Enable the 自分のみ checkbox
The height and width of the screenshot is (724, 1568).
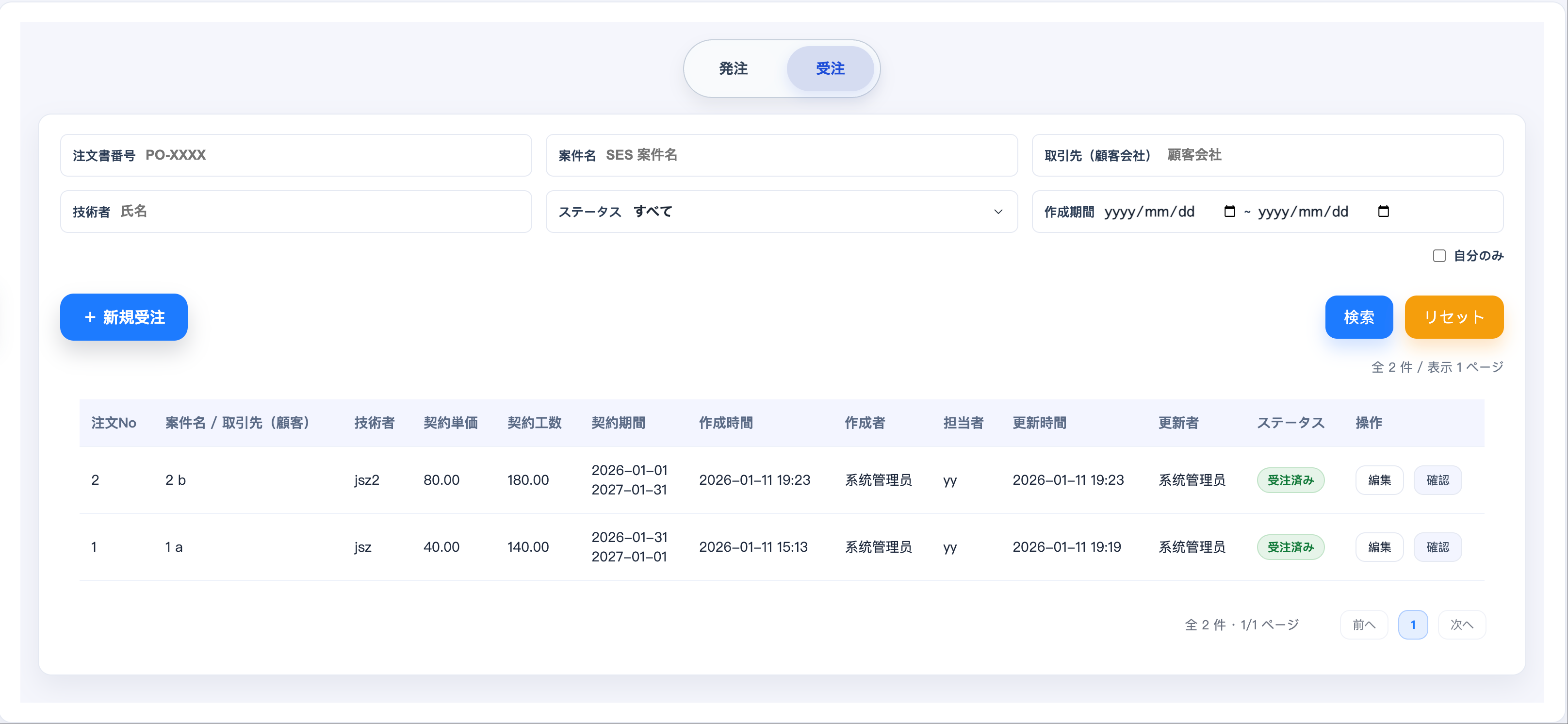point(1439,256)
